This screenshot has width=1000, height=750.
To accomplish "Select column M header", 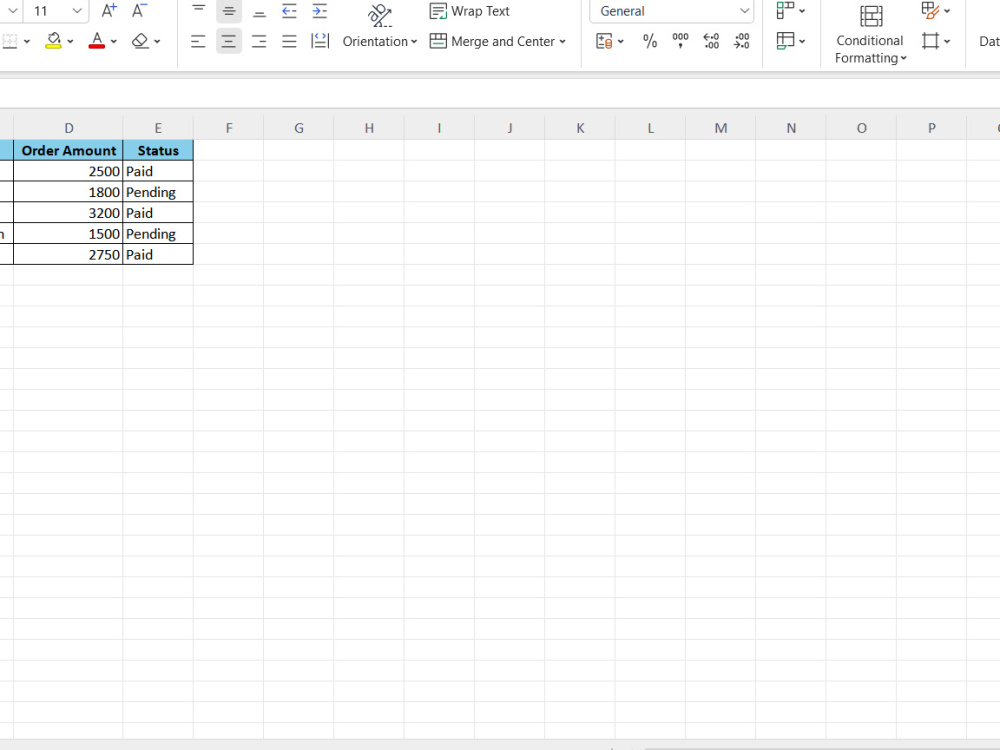I will [721, 128].
